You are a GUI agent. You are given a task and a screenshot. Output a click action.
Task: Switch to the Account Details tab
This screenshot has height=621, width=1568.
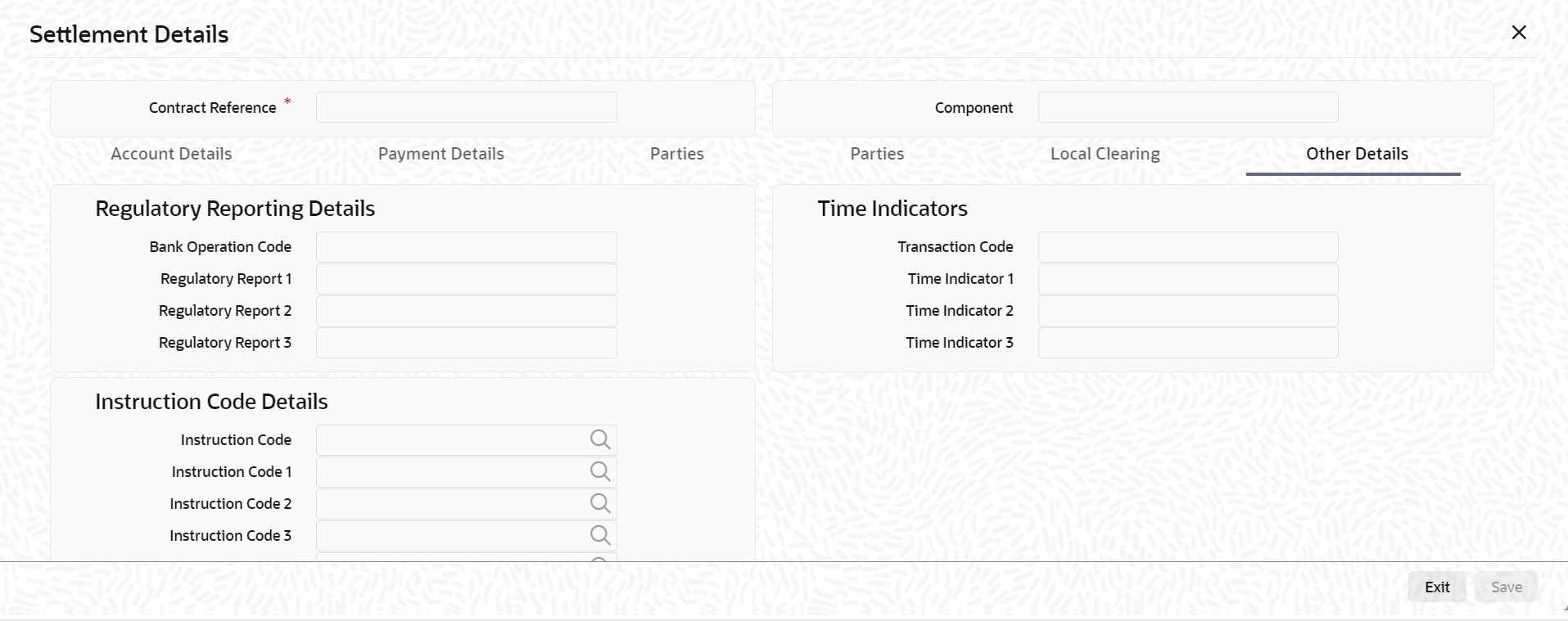tap(171, 154)
